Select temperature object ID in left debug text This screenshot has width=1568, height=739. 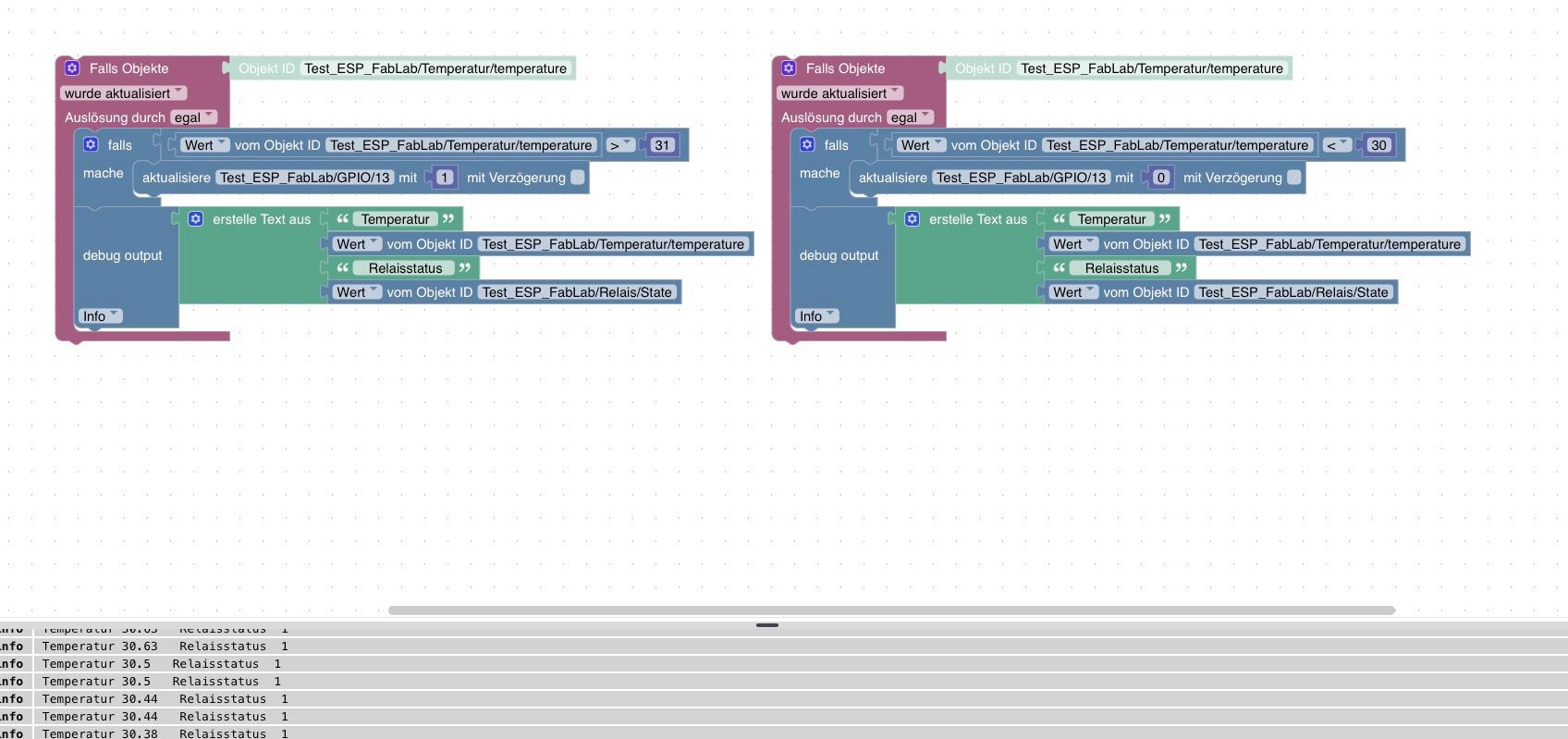point(613,243)
